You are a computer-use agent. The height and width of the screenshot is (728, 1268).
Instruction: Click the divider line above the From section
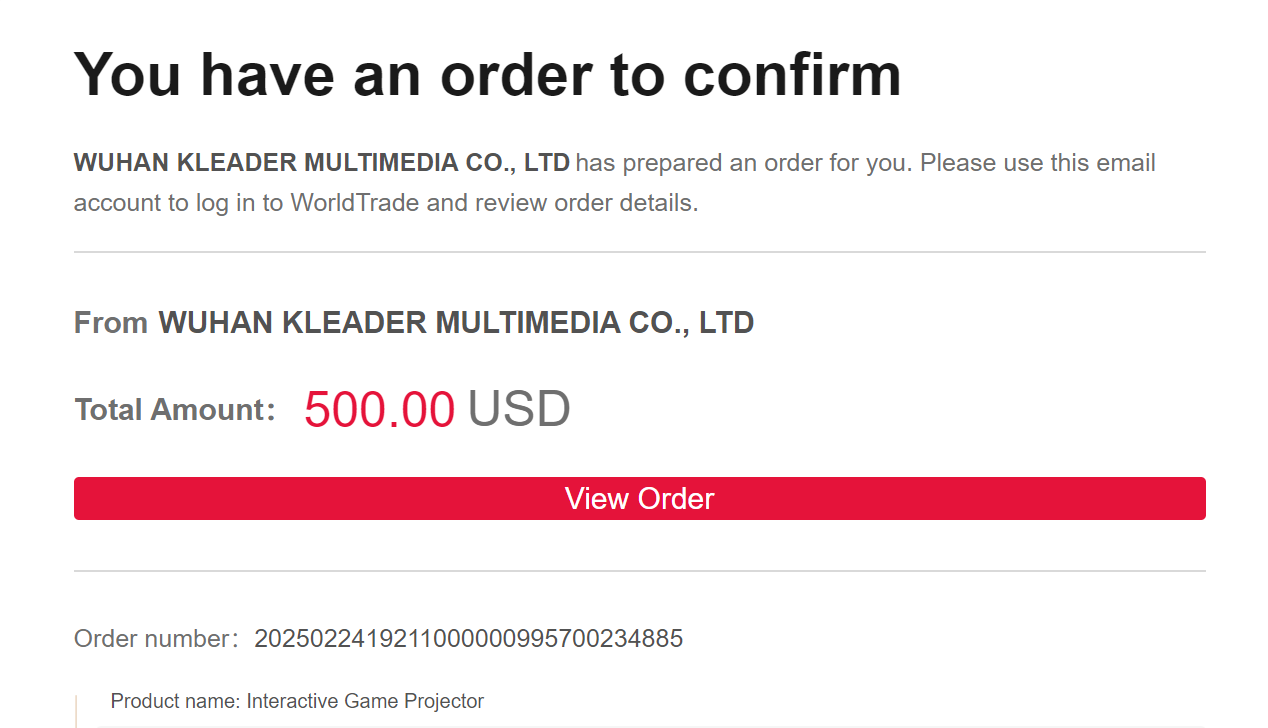coord(639,252)
